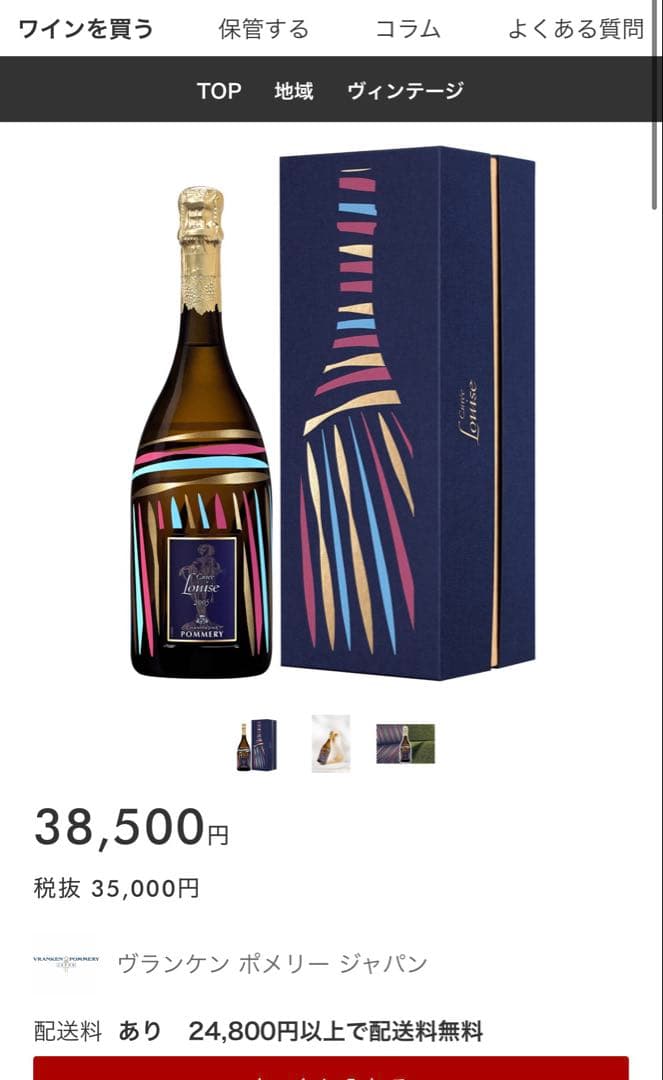The image size is (663, 1080).
Task: Click 24,800円以上で配送料無料 shipping note
Action: 336,1031
